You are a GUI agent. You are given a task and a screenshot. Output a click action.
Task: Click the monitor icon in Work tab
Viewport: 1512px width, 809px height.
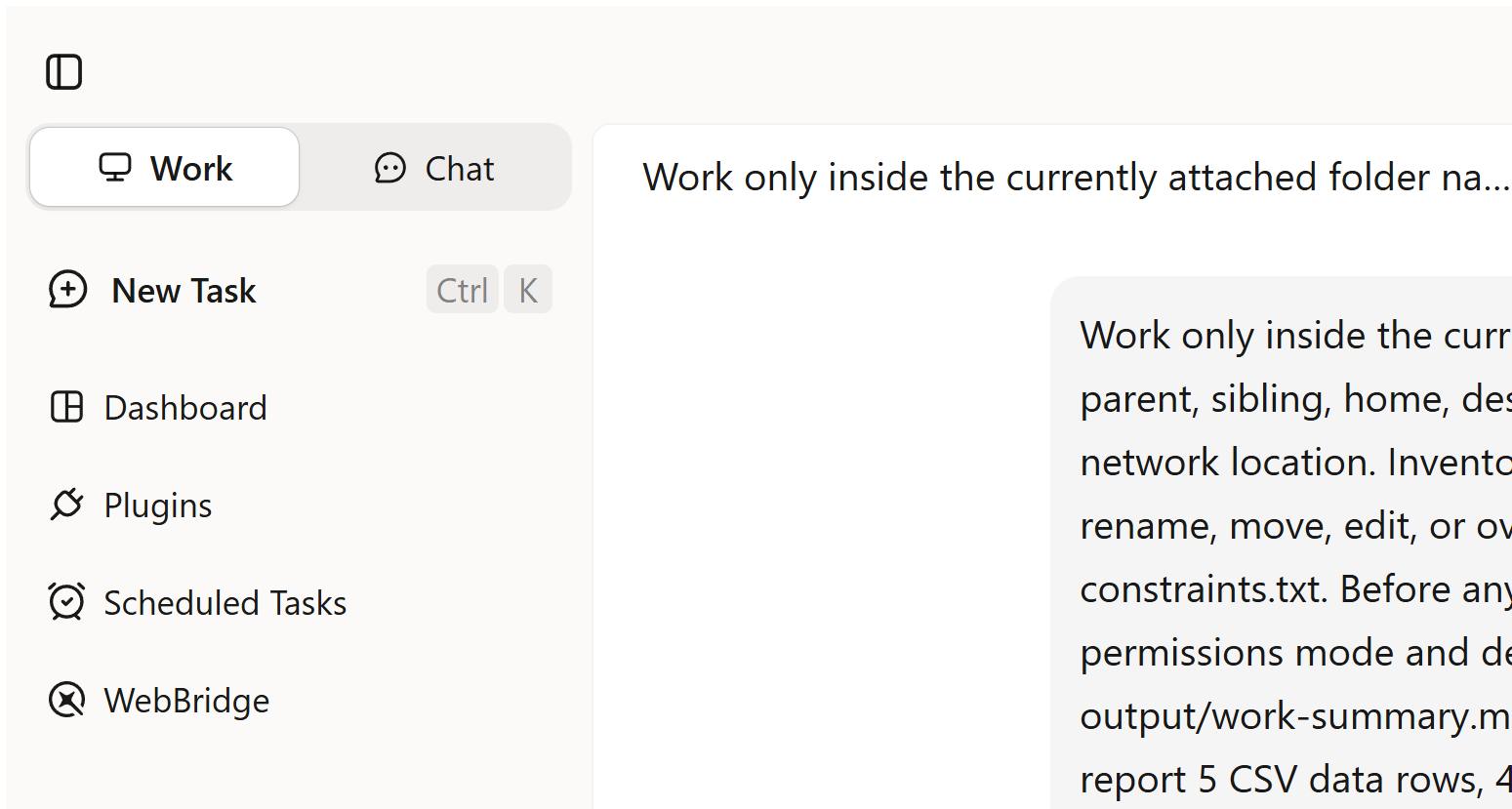(x=115, y=168)
